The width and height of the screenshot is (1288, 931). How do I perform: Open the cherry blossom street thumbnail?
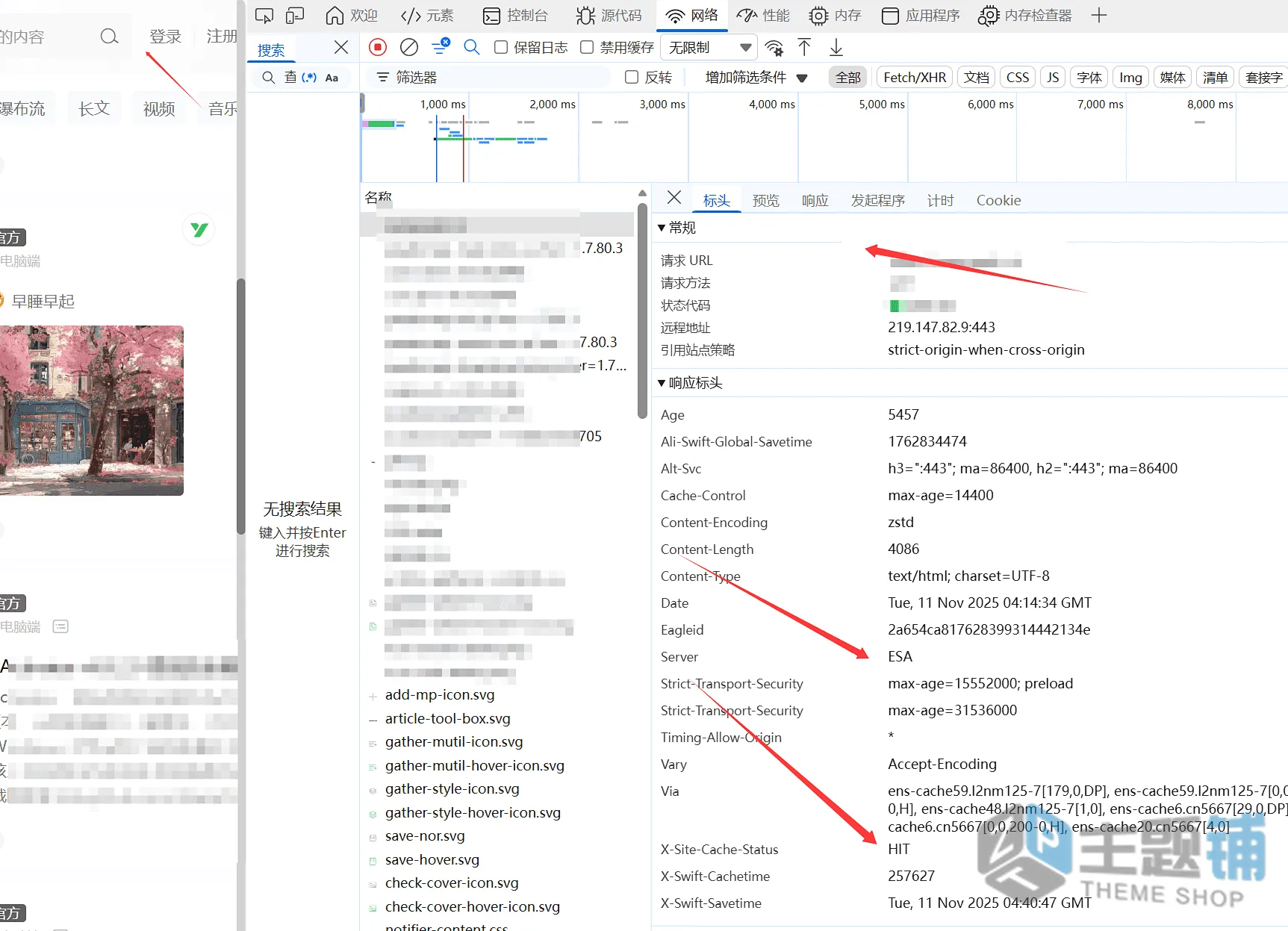[91, 410]
